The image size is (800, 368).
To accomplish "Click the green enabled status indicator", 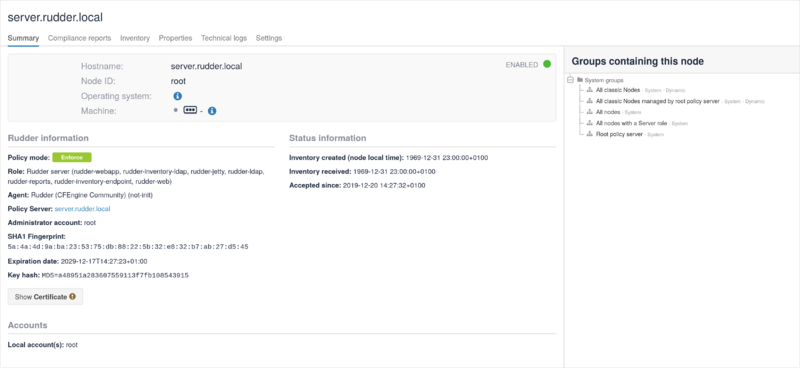I will click(547, 64).
